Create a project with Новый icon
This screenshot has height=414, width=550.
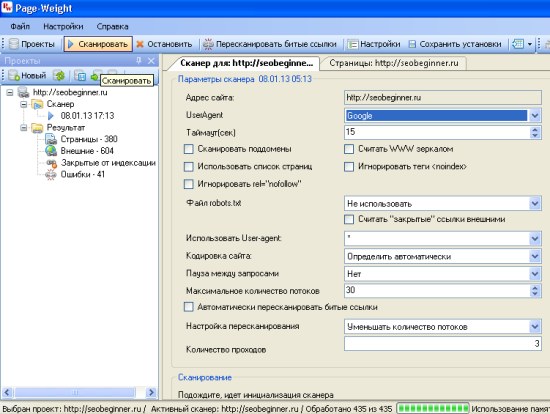point(14,75)
